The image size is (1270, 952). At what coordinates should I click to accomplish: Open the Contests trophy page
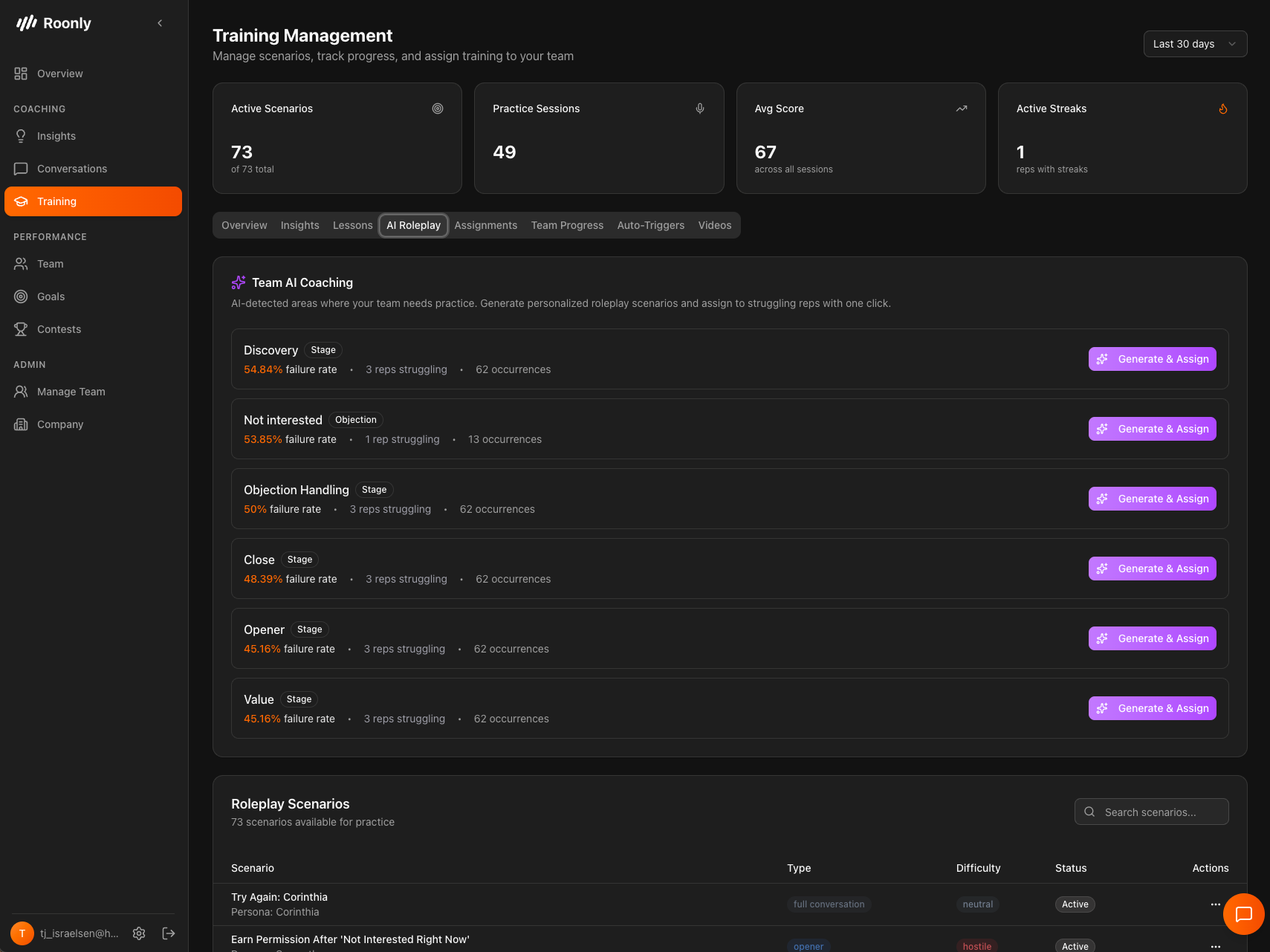click(x=59, y=329)
